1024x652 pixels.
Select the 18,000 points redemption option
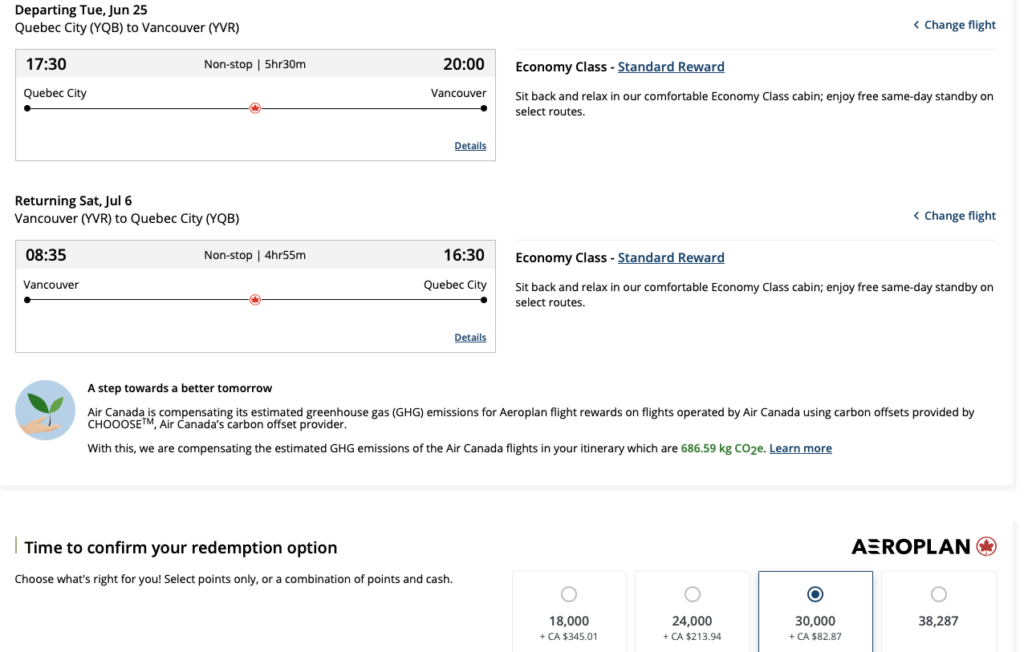pos(569,594)
